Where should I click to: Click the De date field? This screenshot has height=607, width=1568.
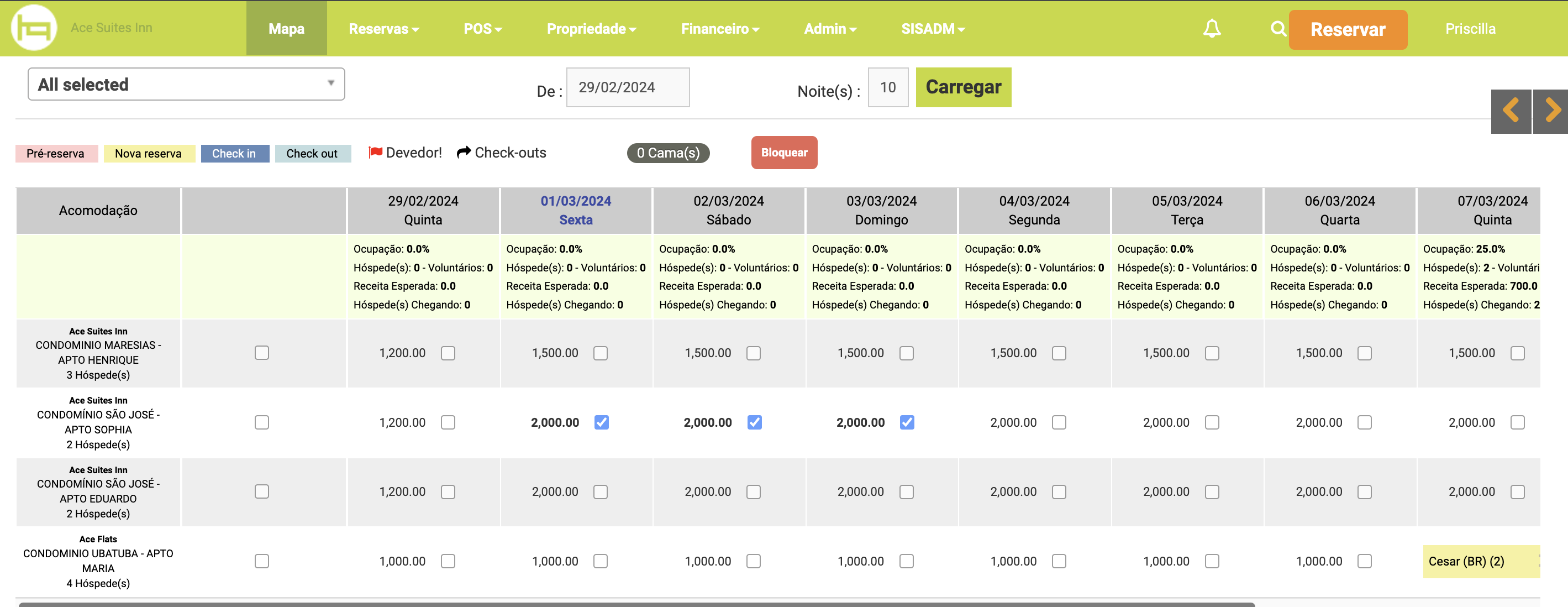point(628,87)
